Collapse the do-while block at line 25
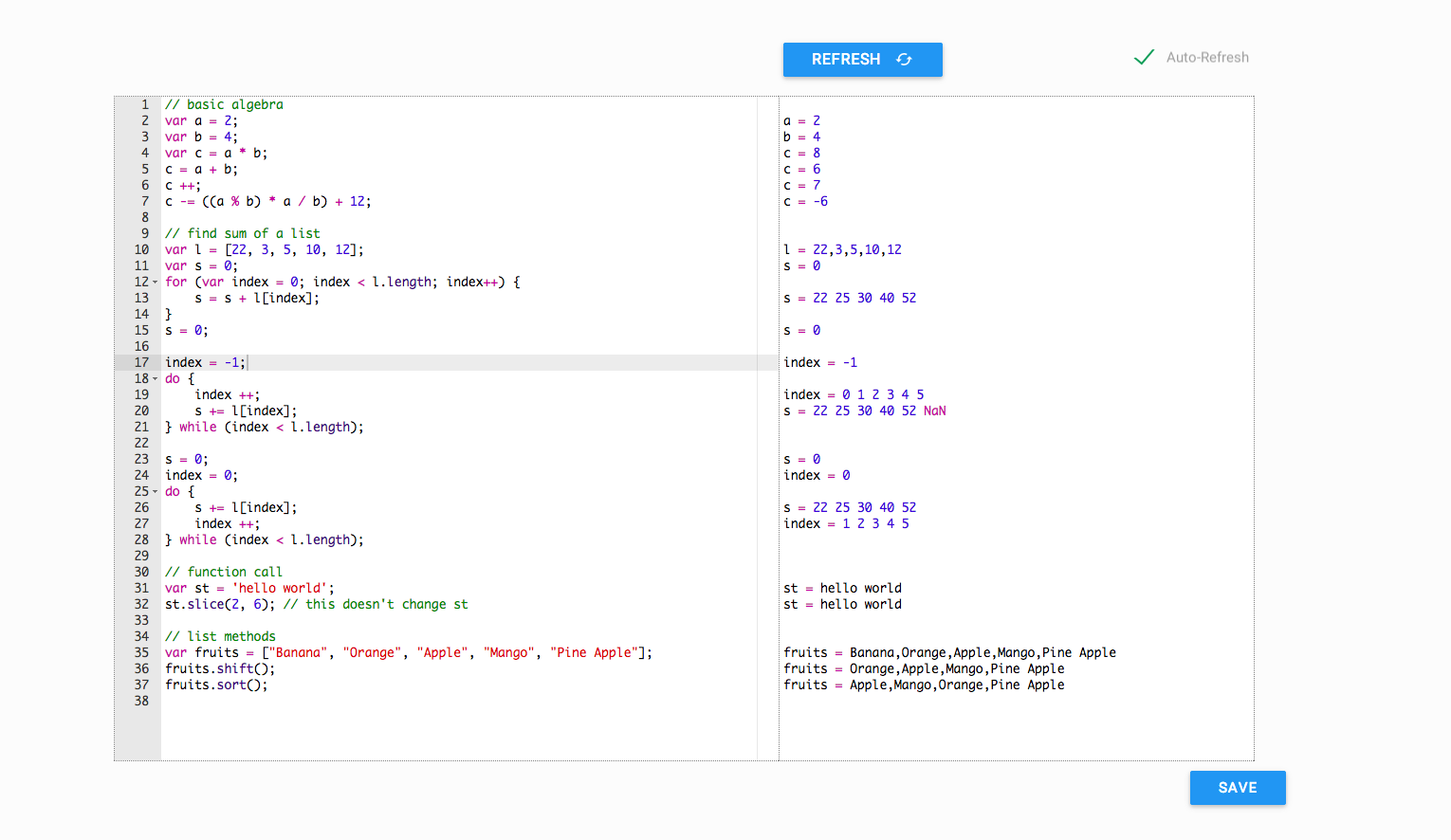1451x840 pixels. pos(155,491)
